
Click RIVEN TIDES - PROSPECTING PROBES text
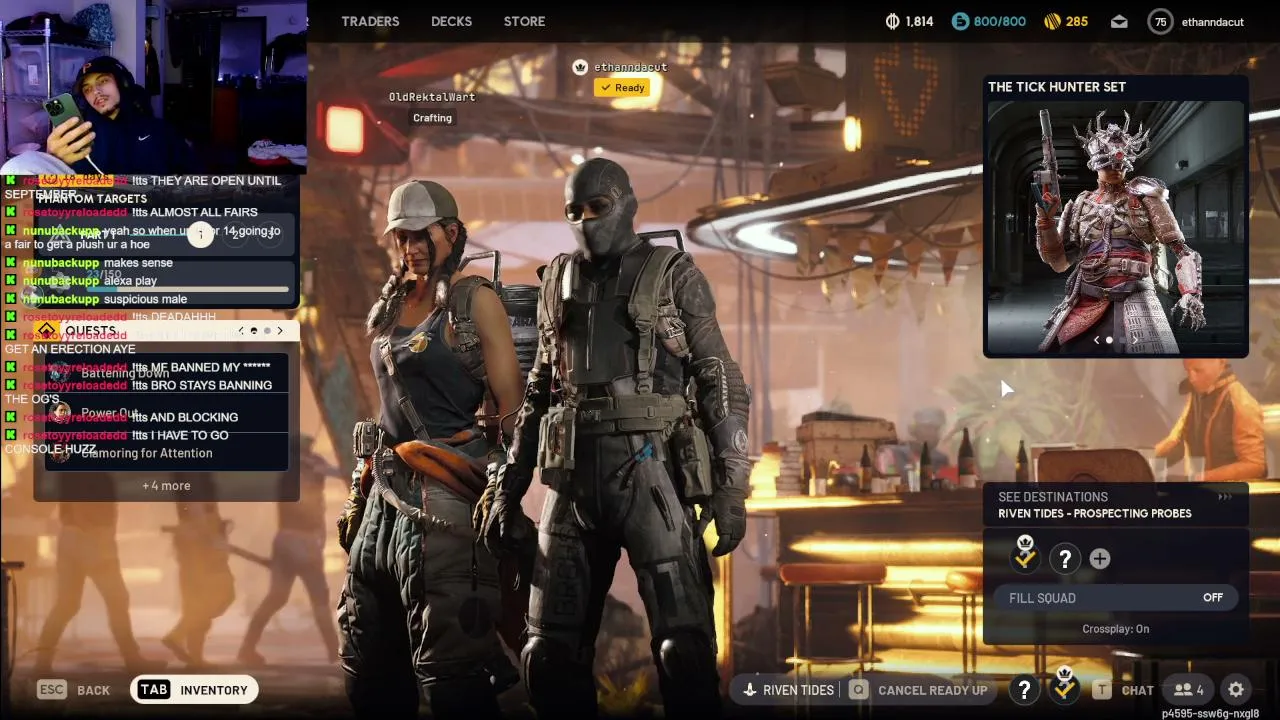pyautogui.click(x=1095, y=514)
